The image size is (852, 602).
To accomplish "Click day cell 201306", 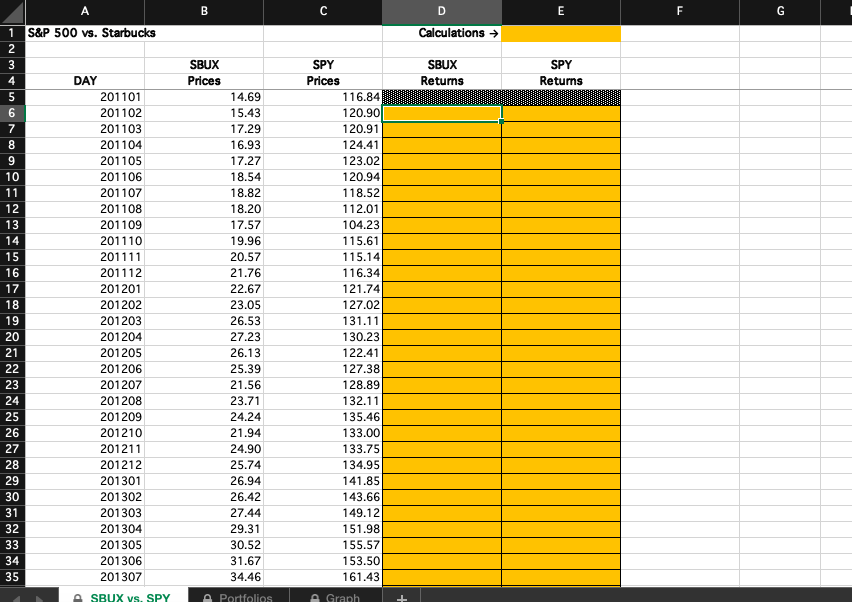I will click(85, 561).
